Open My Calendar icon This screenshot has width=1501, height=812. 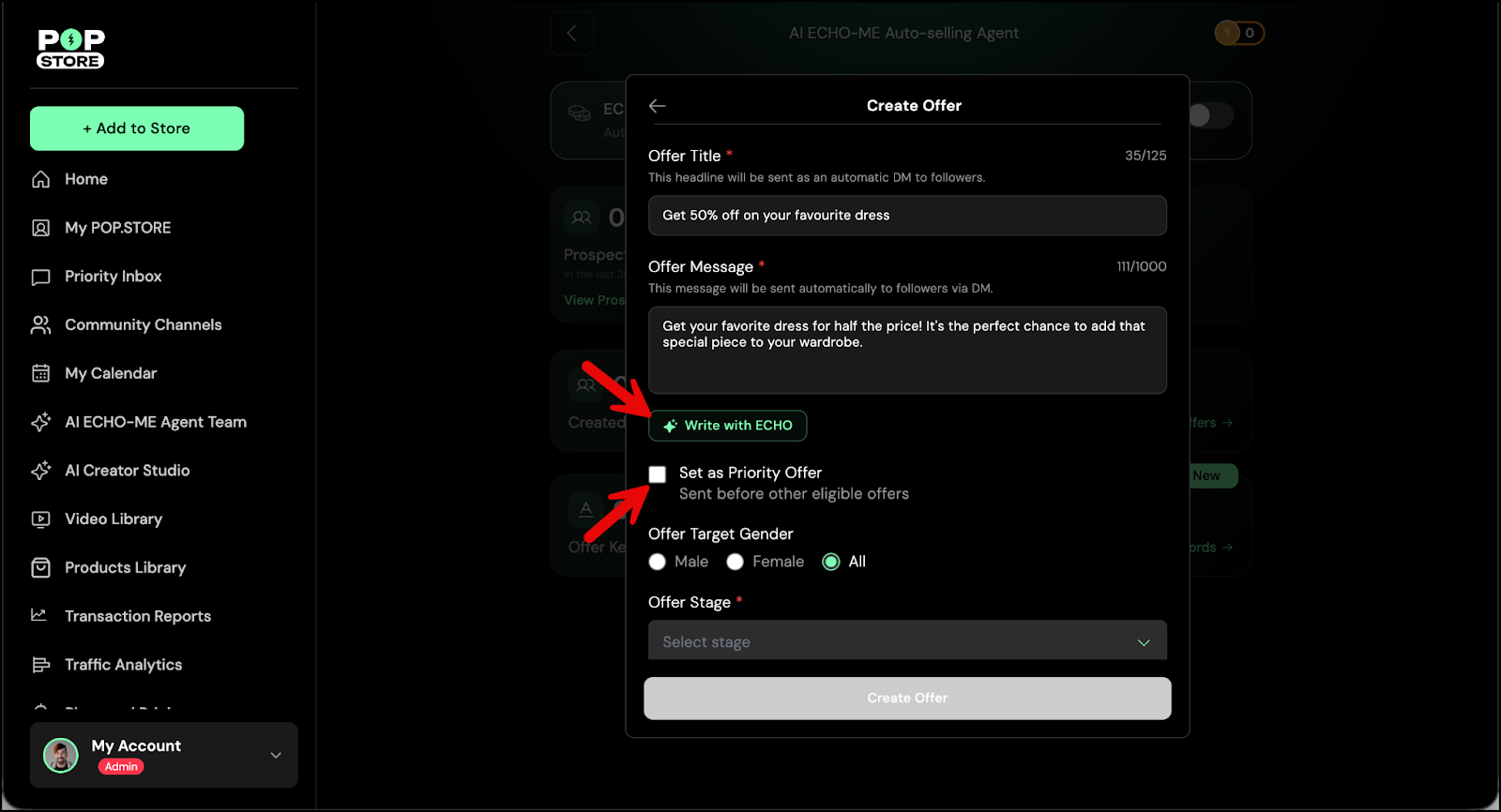41,373
